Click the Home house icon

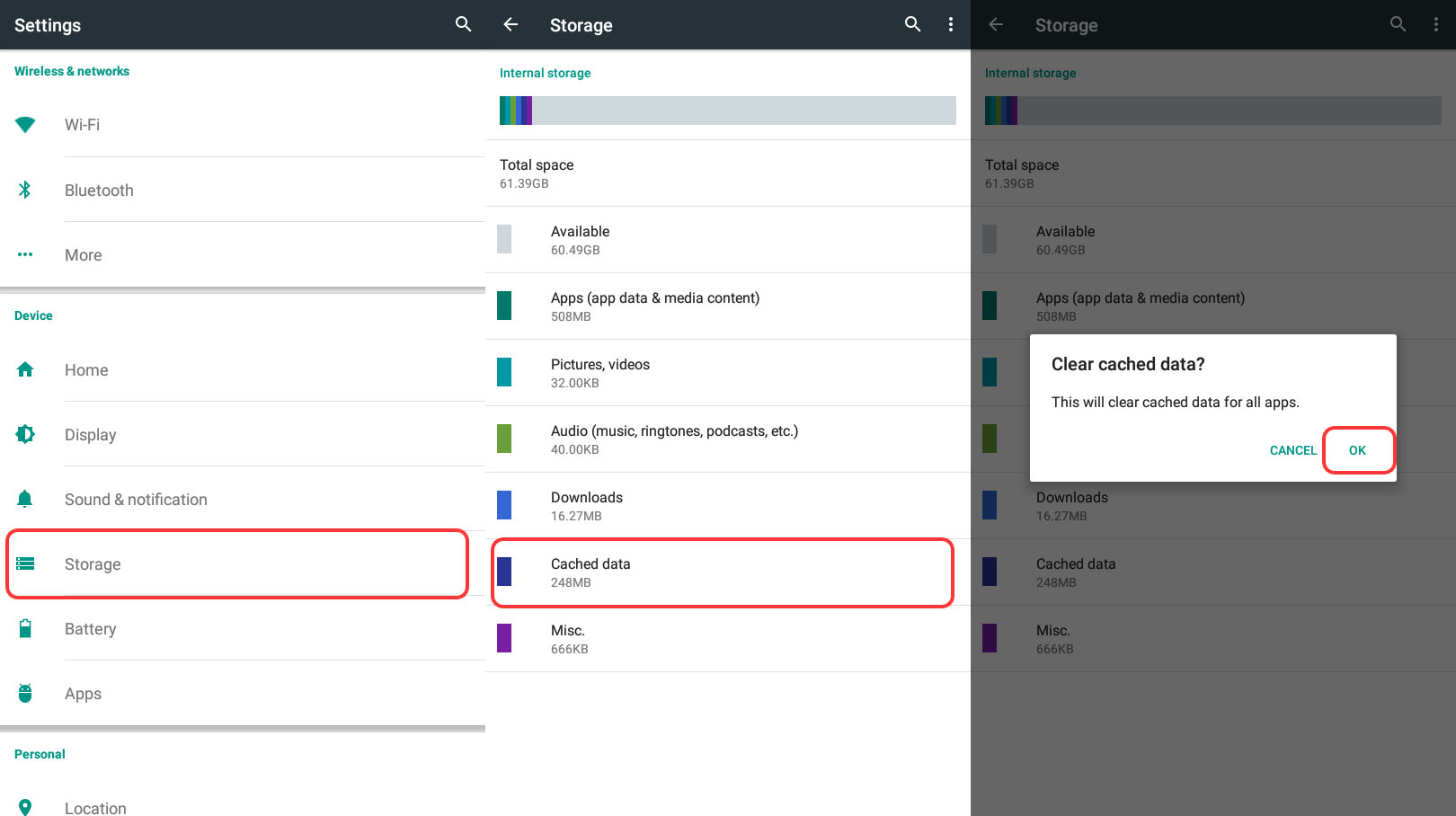coord(25,369)
